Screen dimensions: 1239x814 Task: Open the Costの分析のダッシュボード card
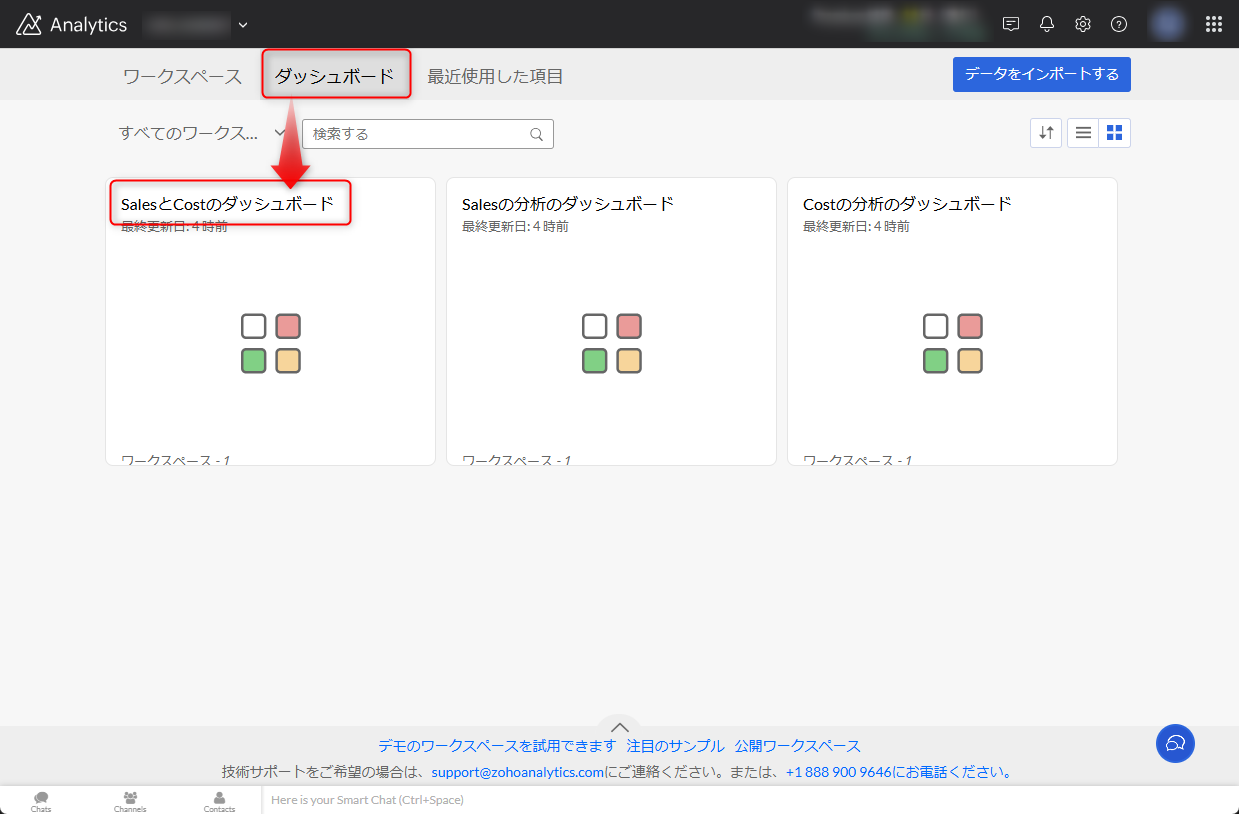pos(951,320)
